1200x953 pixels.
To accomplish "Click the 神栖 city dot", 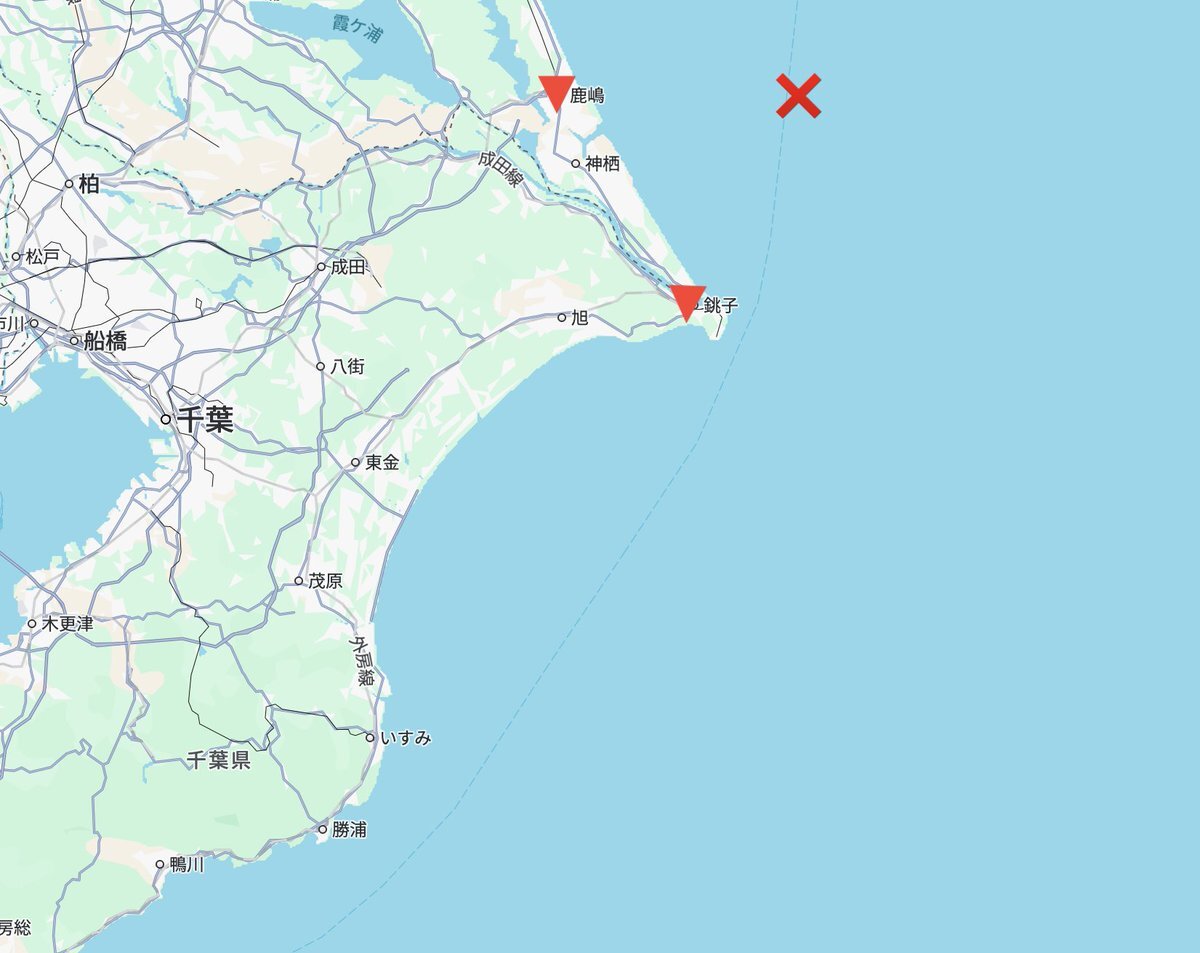I will [x=576, y=163].
